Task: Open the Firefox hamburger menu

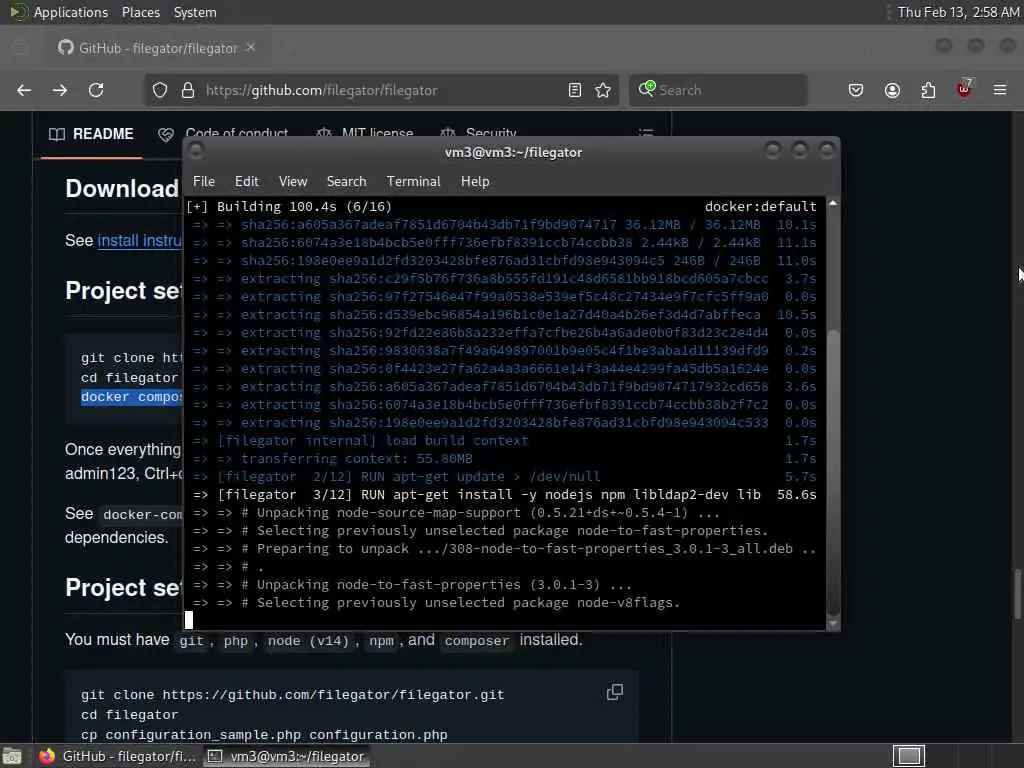Action: [1000, 90]
